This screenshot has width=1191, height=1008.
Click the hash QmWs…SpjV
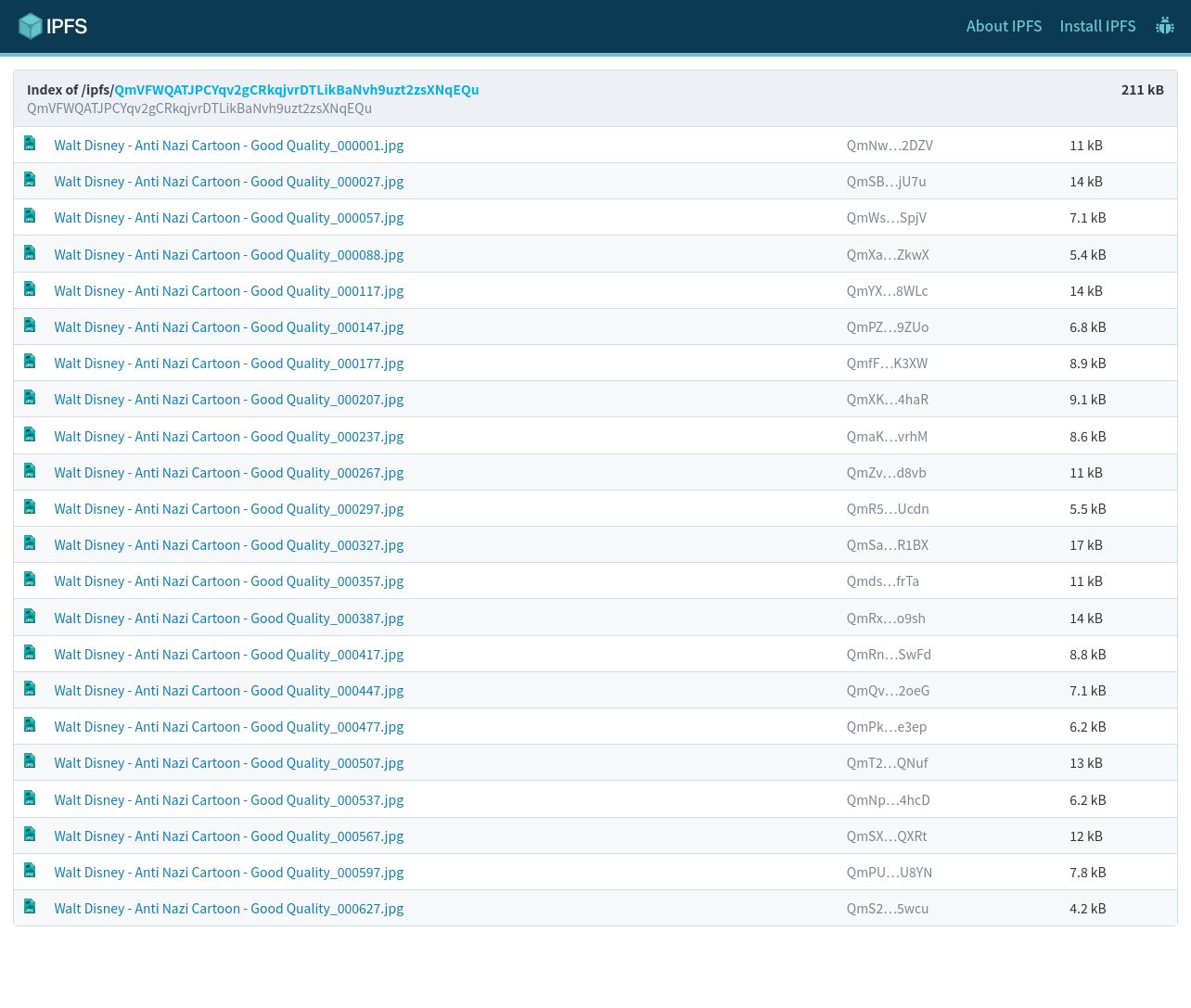click(x=886, y=218)
